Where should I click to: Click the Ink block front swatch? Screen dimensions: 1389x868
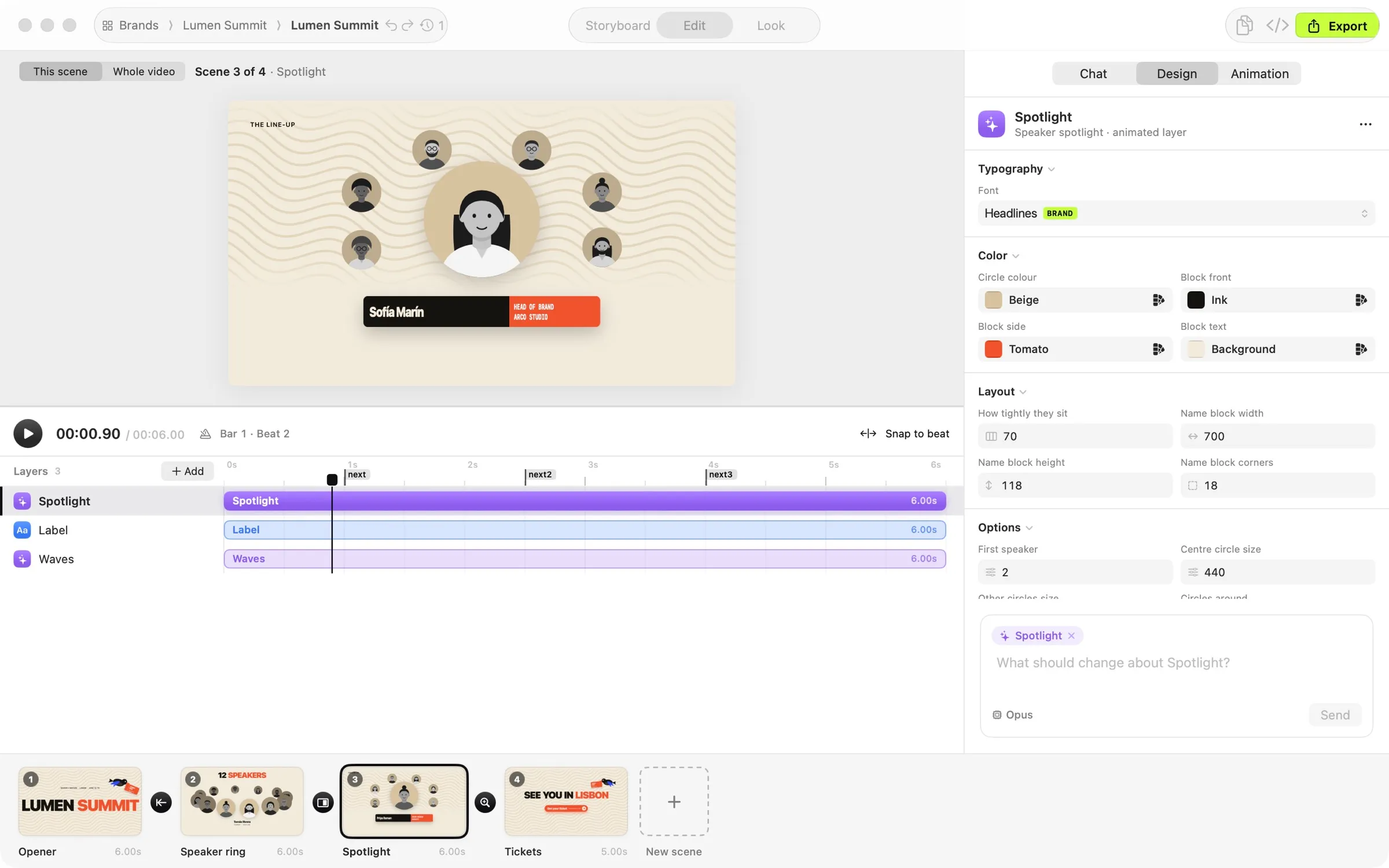[x=1196, y=300]
